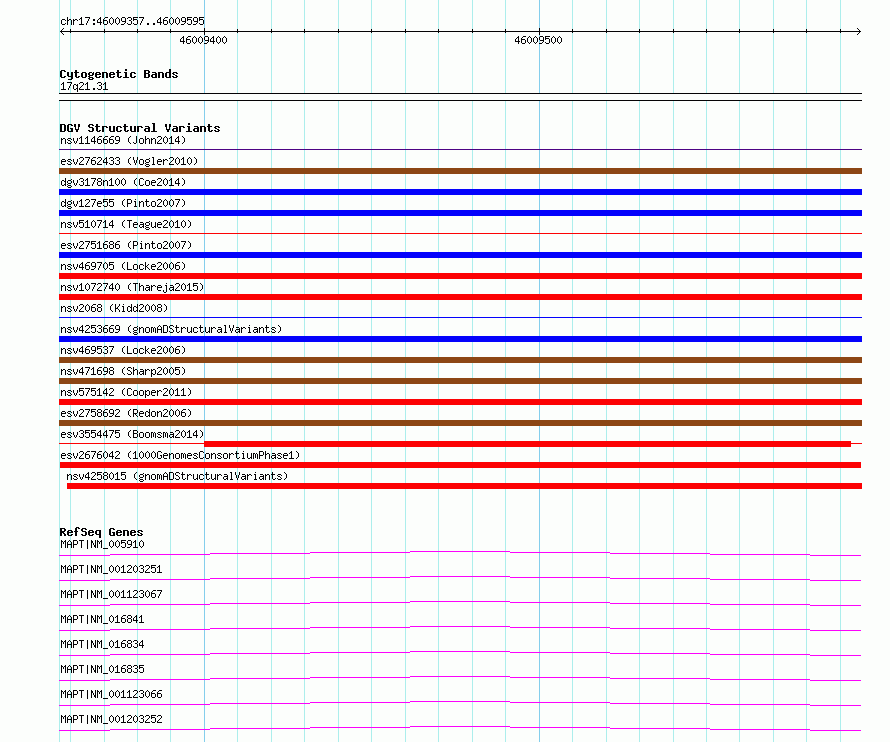
Task: Open variant nsv469537 (Locke2006)
Action: click(123, 350)
